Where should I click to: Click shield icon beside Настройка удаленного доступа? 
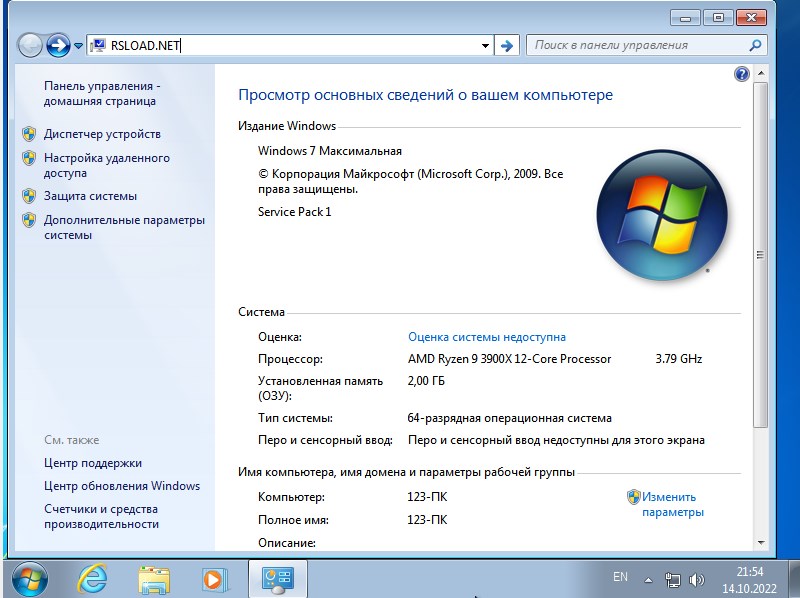pyautogui.click(x=29, y=158)
